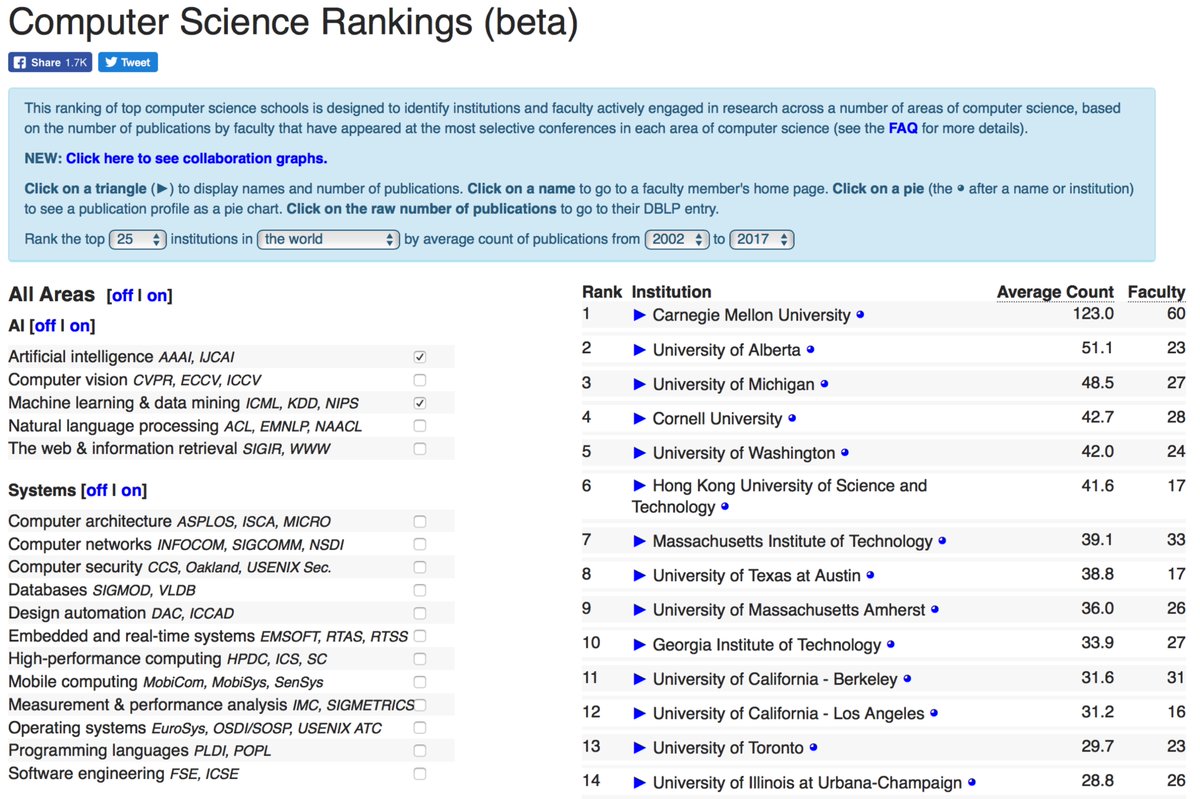Screen dimensions: 1200x799
Task: Turn All Areas on
Action: pyautogui.click(x=157, y=296)
